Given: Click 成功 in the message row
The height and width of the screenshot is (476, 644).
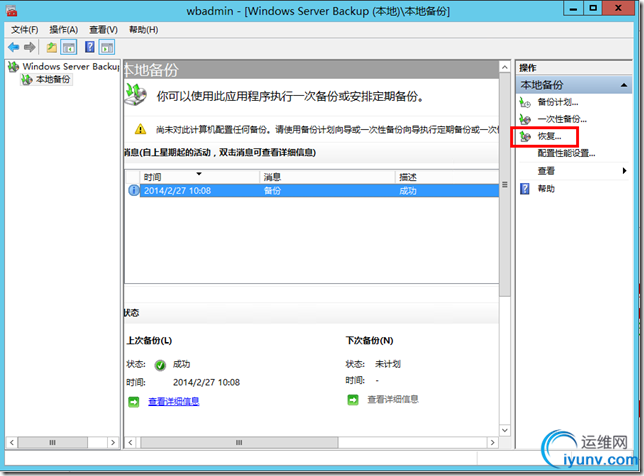Looking at the screenshot, I should click(408, 191).
